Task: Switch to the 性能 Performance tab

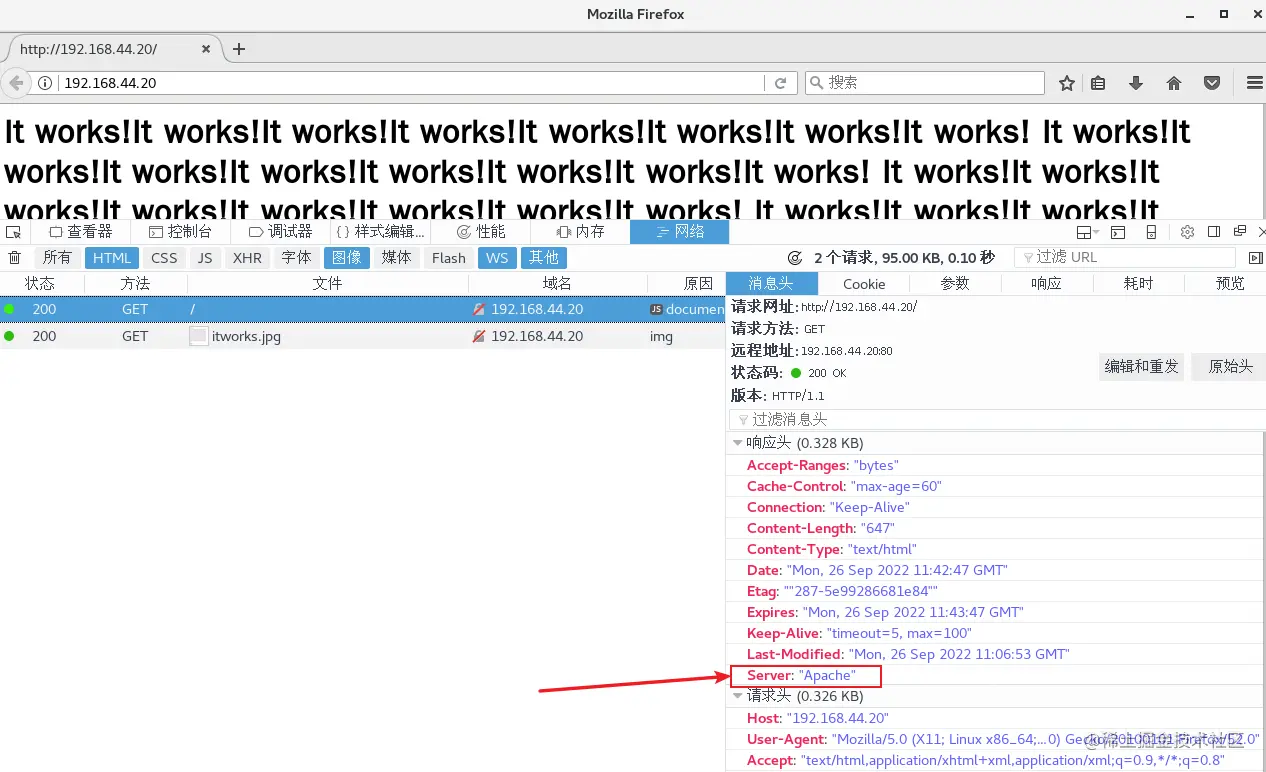Action: click(480, 232)
